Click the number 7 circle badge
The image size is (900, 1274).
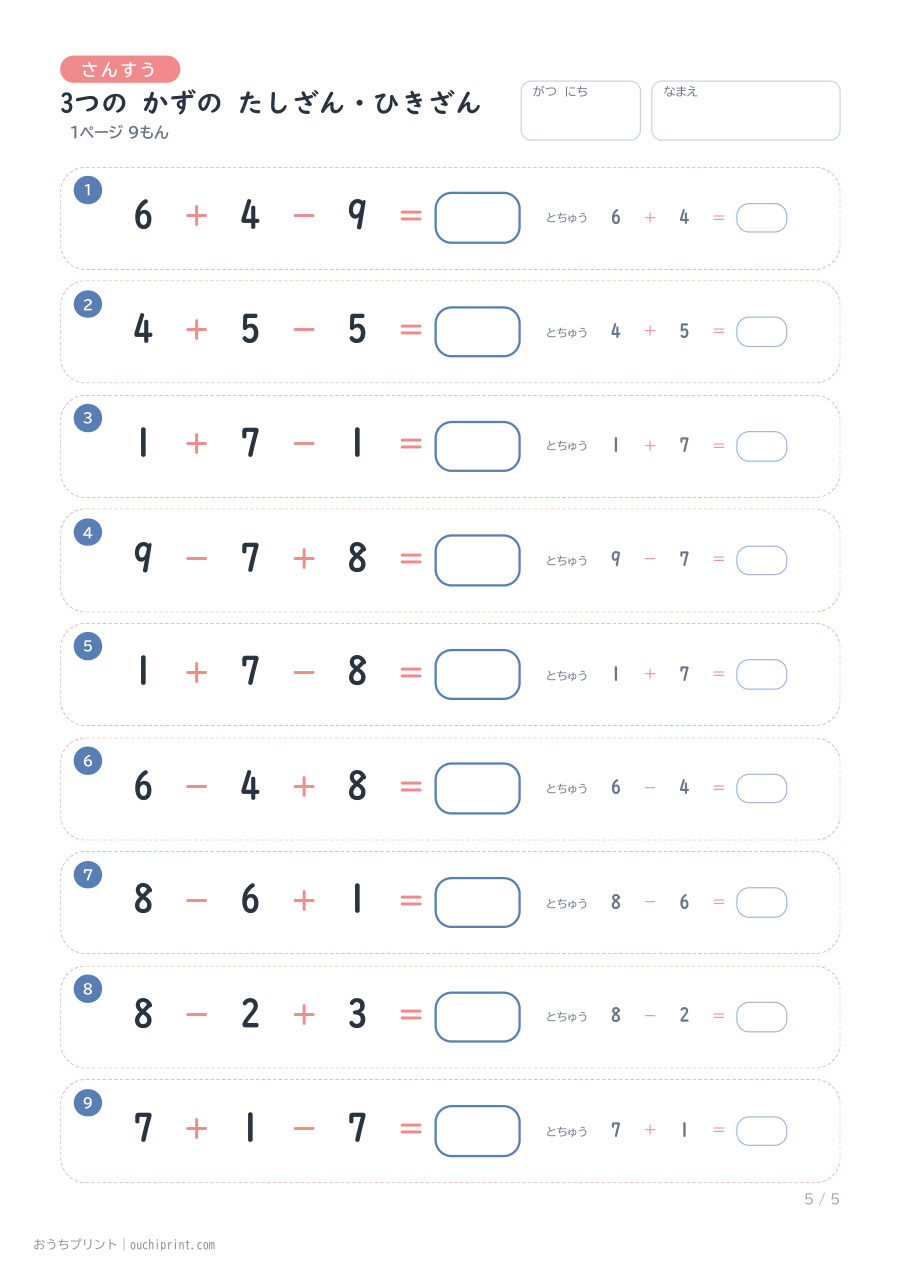pos(88,875)
